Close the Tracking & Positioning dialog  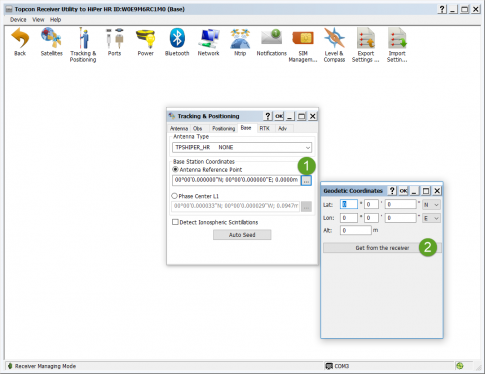click(312, 116)
